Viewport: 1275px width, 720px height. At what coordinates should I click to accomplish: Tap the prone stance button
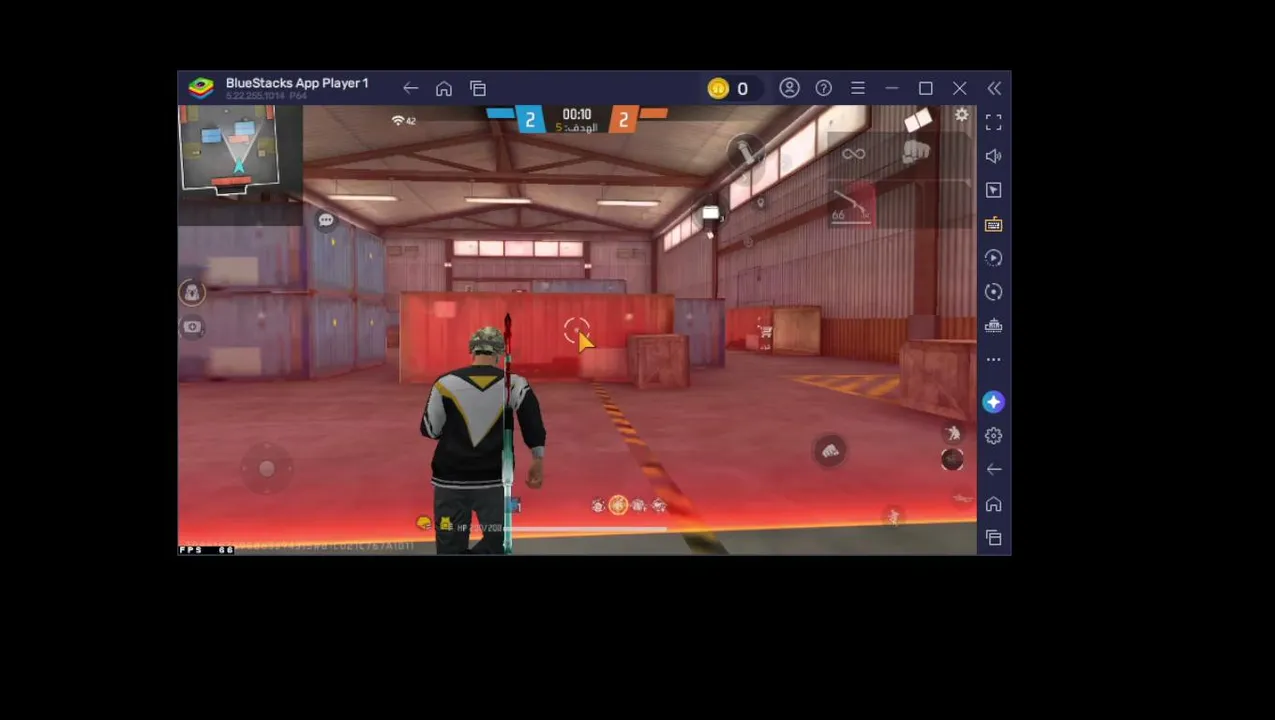[x=962, y=497]
